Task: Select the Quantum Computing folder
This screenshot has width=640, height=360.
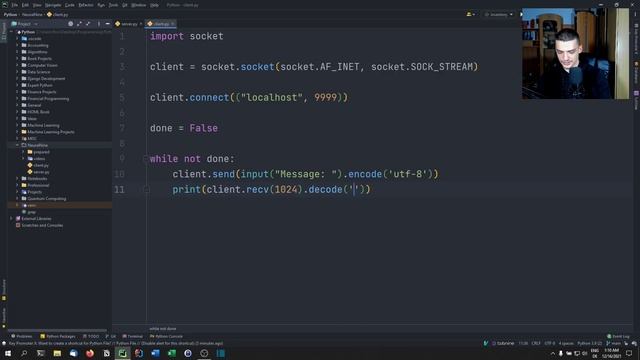Action: tap(47, 198)
